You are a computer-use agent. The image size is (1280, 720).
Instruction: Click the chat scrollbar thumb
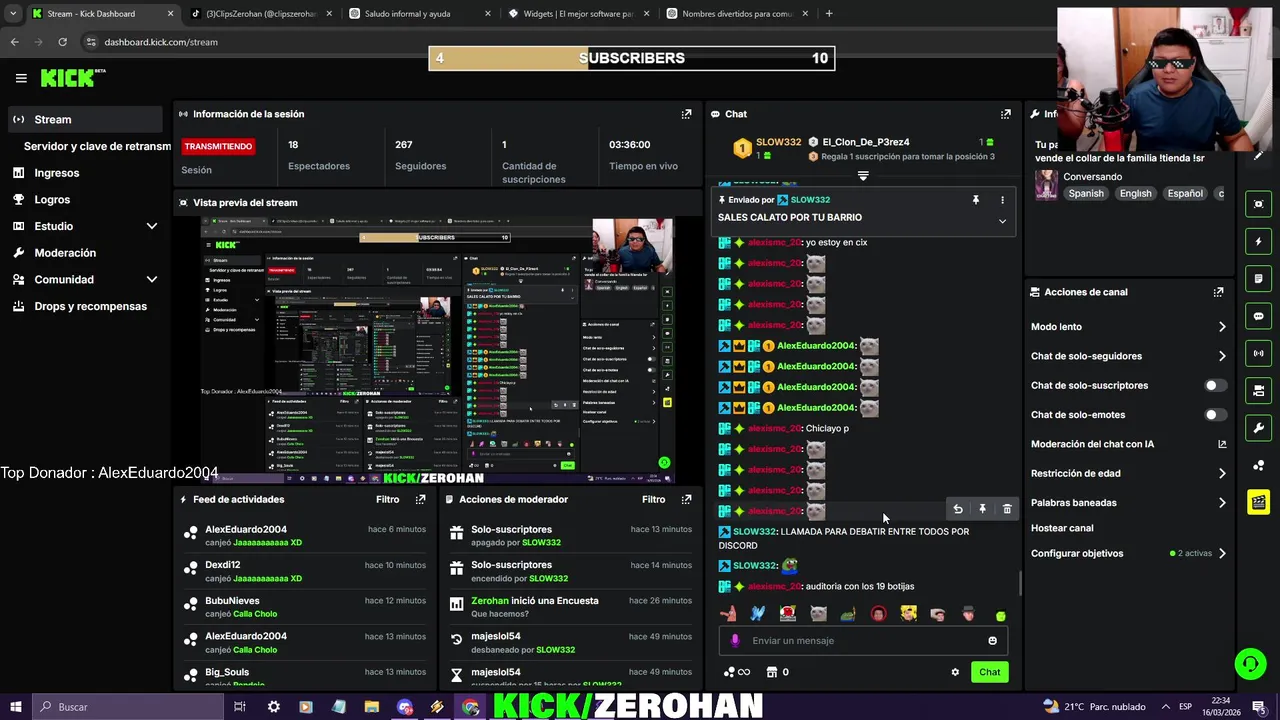pyautogui.click(x=1020, y=582)
